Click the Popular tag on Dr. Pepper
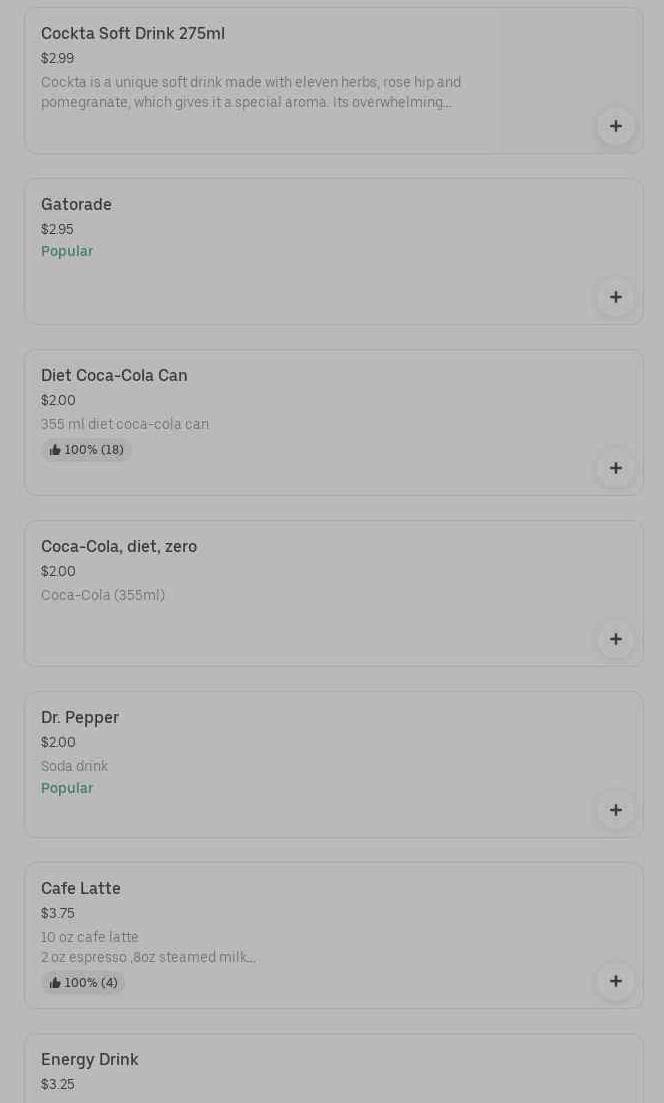Screen dimensions: 664x1103 (x=67, y=789)
